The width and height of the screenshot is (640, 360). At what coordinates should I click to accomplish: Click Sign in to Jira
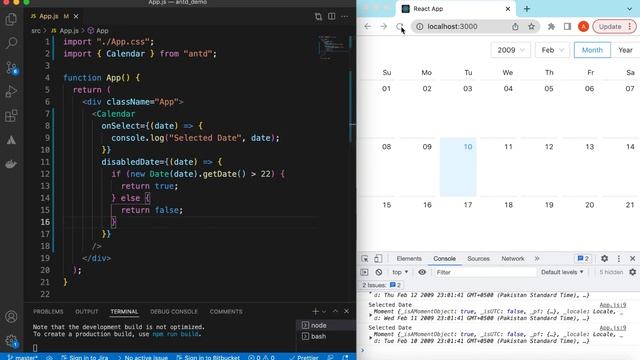[x=85, y=357]
